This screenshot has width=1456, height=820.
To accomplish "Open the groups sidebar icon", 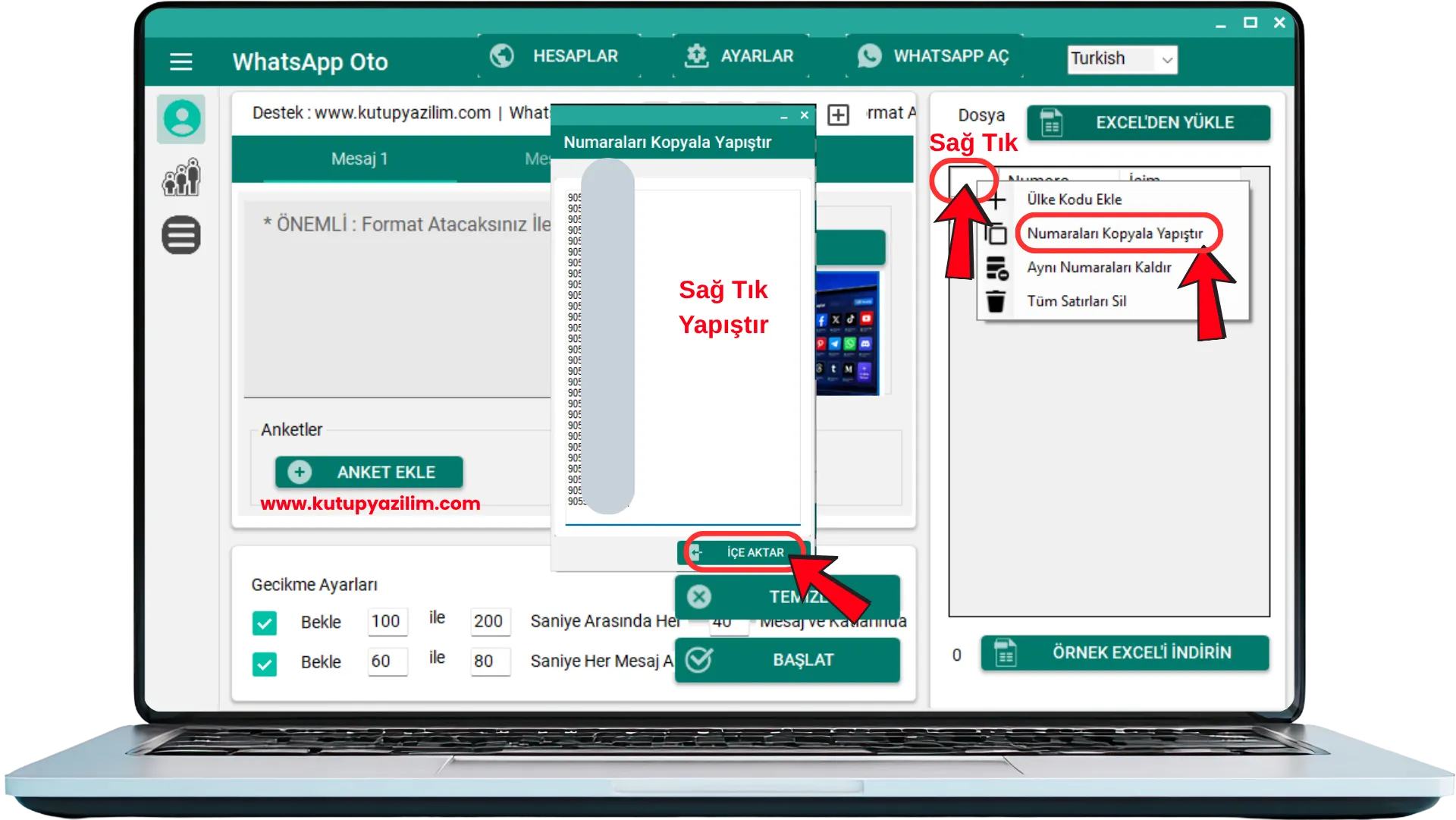I will [181, 178].
